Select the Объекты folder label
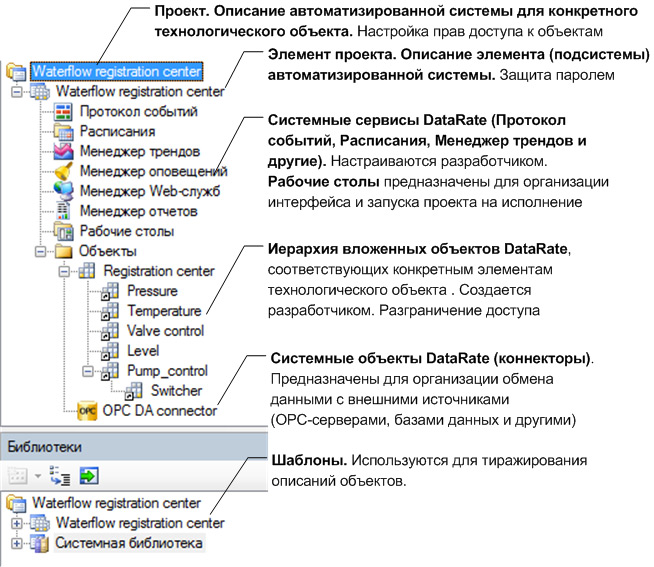 coord(108,251)
